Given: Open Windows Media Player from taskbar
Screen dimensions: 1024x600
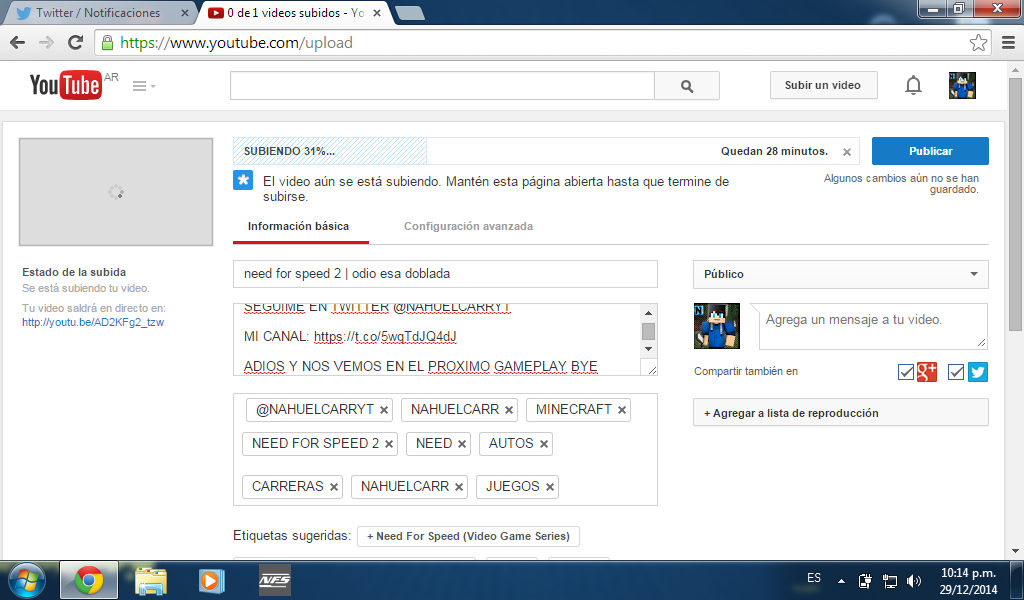Looking at the screenshot, I should pyautogui.click(x=211, y=580).
